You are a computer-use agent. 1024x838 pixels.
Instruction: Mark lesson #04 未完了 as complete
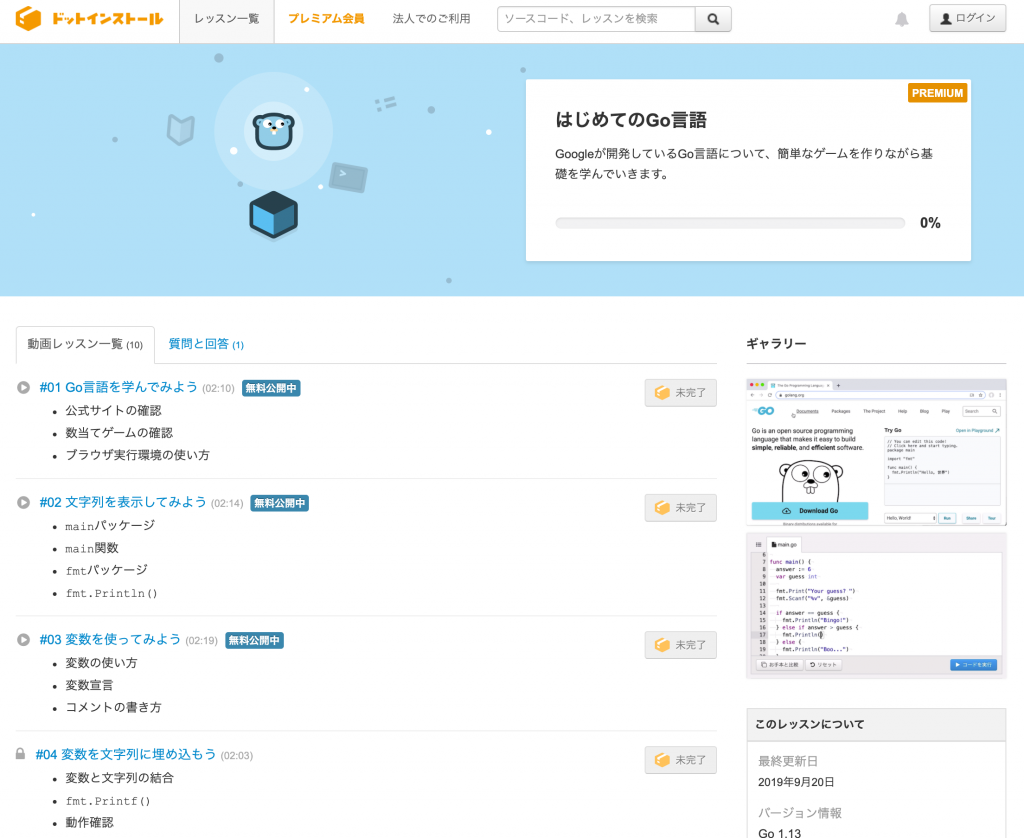pyautogui.click(x=680, y=760)
